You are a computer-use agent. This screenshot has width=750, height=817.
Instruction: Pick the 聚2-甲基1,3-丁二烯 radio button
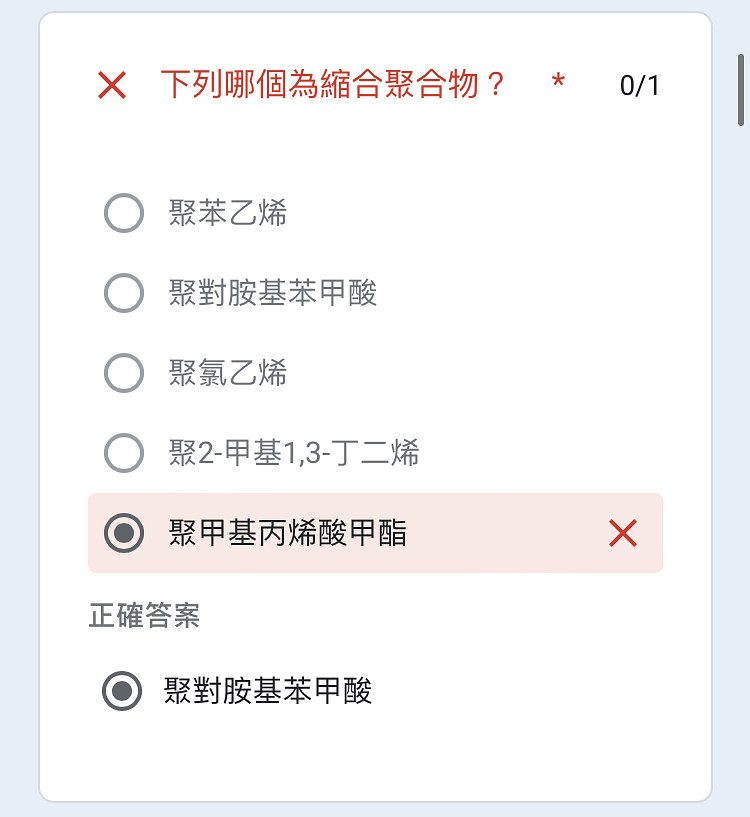click(x=124, y=453)
